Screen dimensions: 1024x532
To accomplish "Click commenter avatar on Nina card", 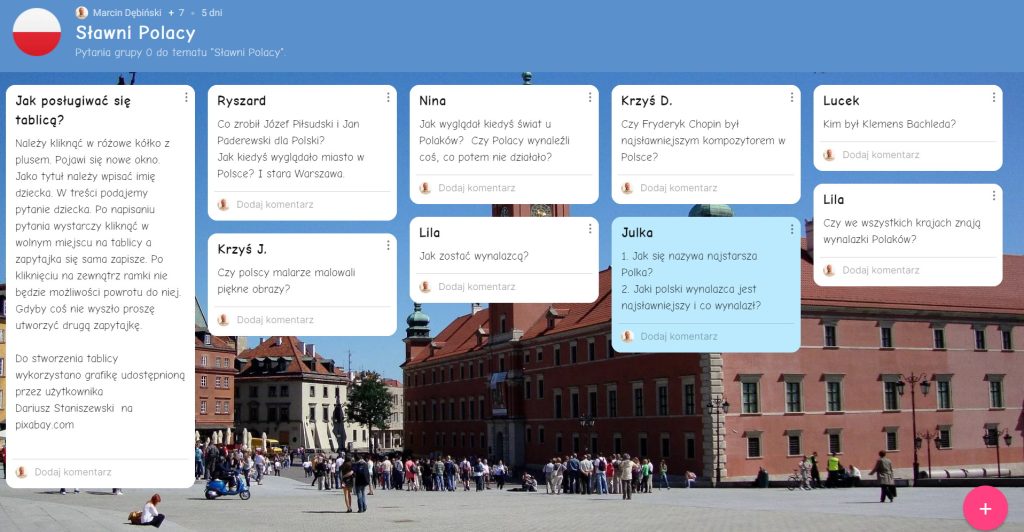I will click(x=425, y=188).
